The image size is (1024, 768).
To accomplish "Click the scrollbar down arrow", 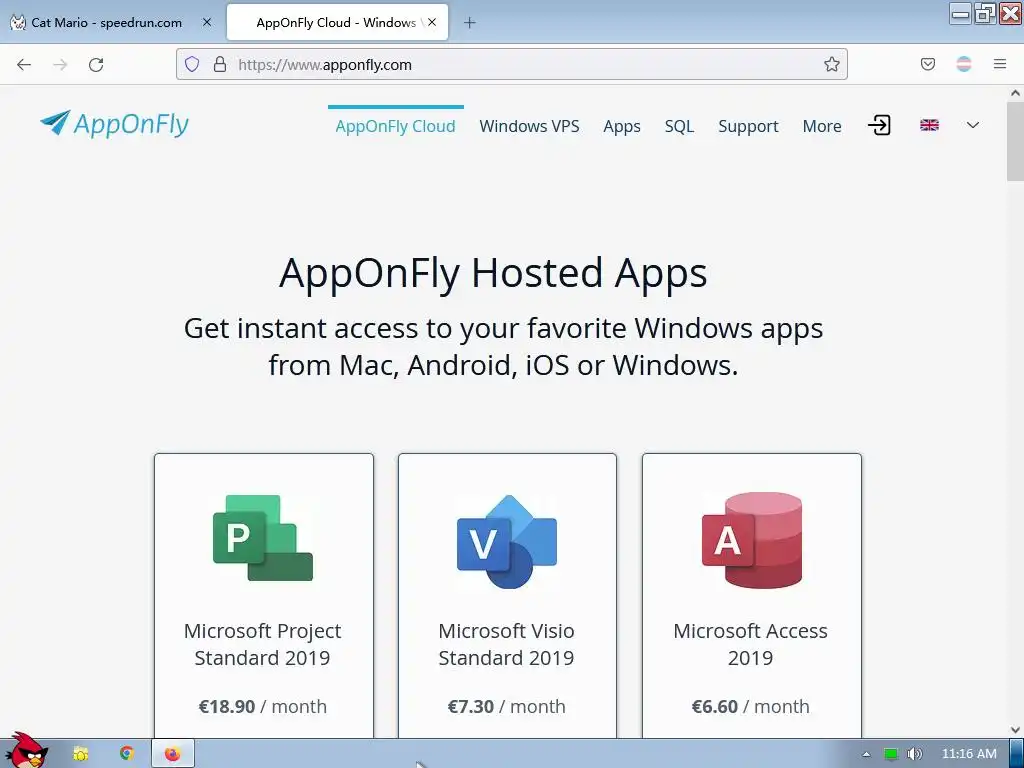I will (1015, 729).
